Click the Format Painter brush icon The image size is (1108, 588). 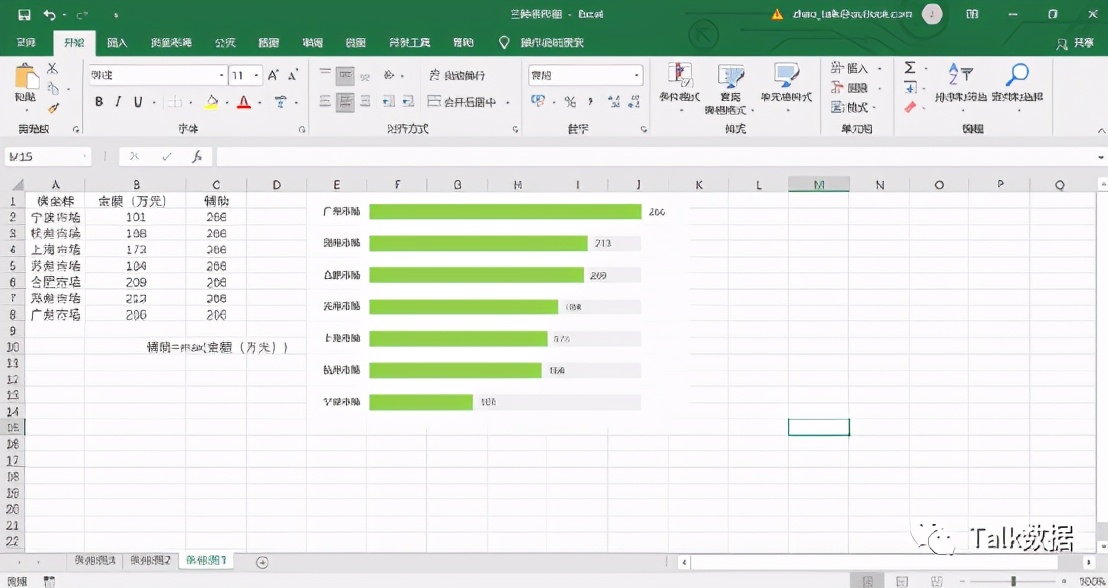tap(53, 108)
